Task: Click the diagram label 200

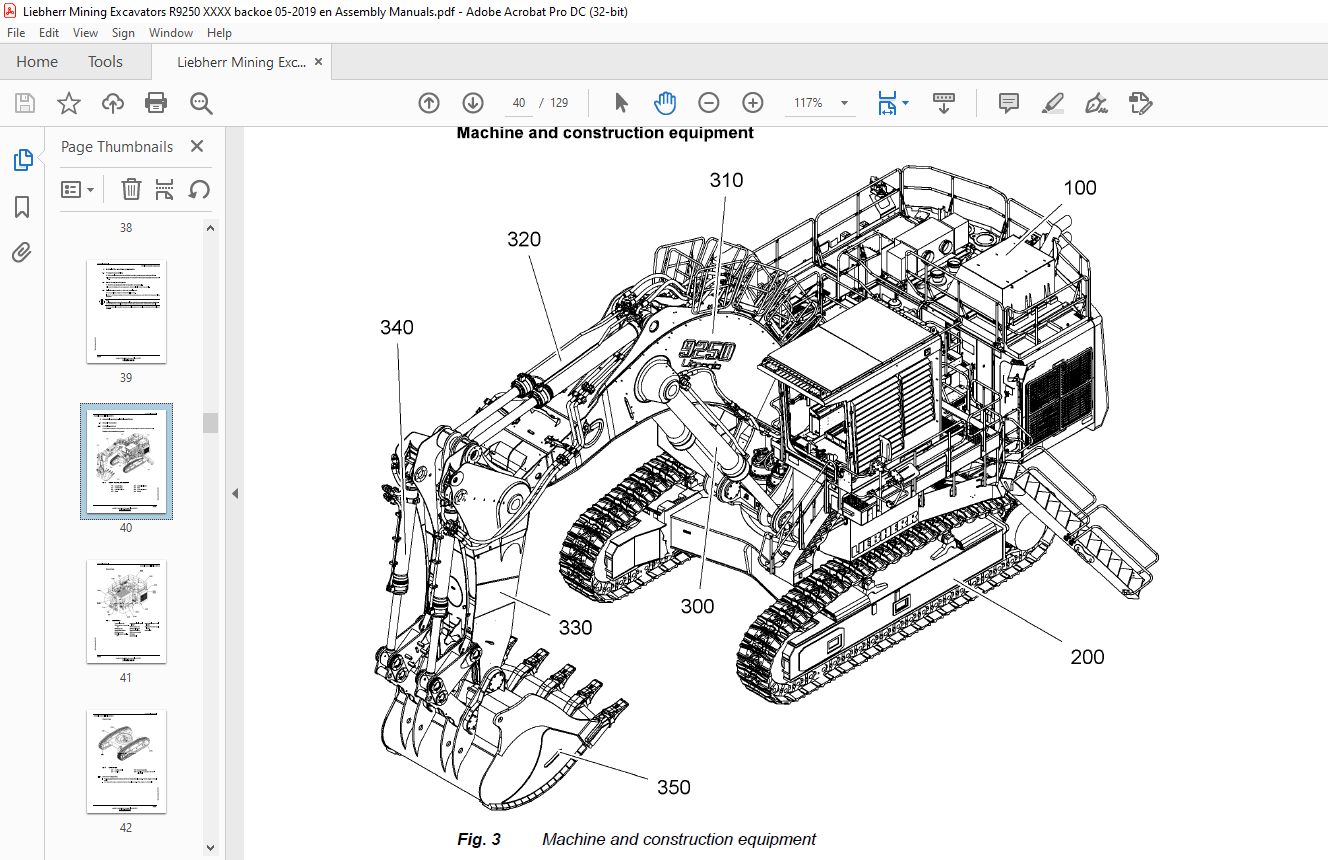Action: pos(1087,657)
